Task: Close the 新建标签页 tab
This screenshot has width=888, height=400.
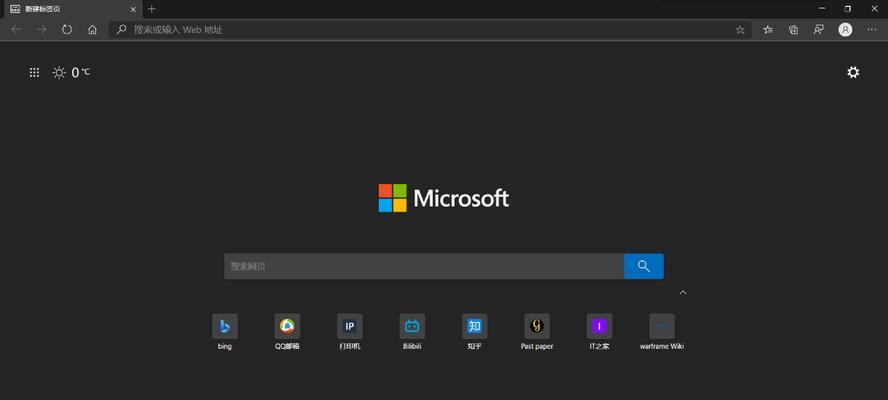Action: pyautogui.click(x=133, y=10)
